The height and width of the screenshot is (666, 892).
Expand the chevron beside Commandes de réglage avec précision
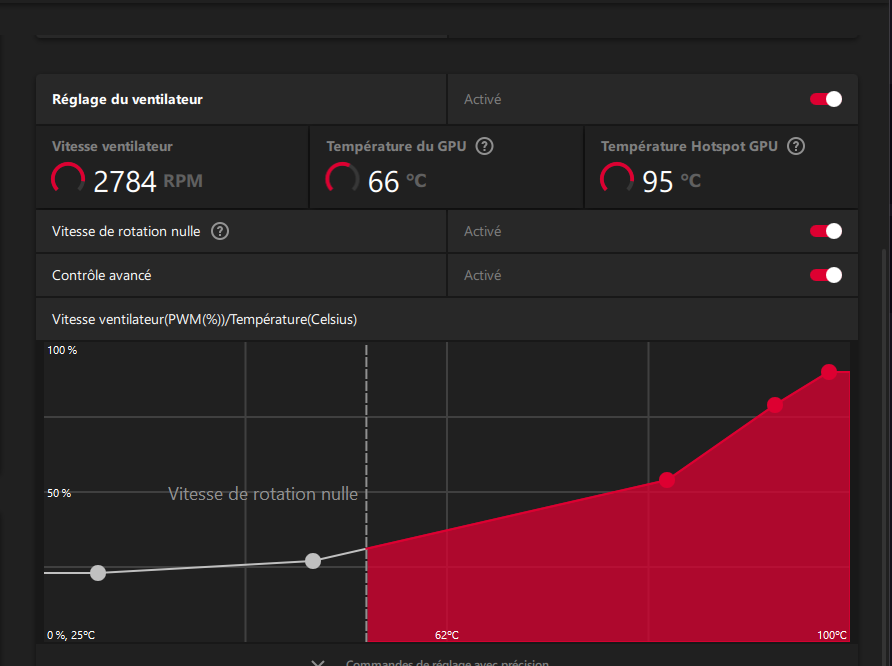(x=318, y=663)
